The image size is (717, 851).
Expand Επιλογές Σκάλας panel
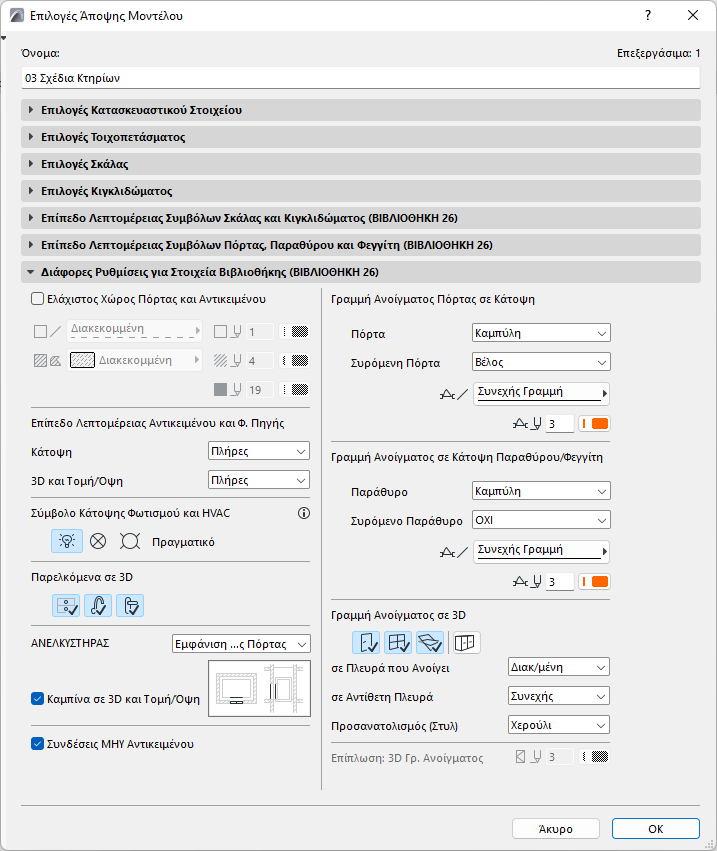[361, 164]
